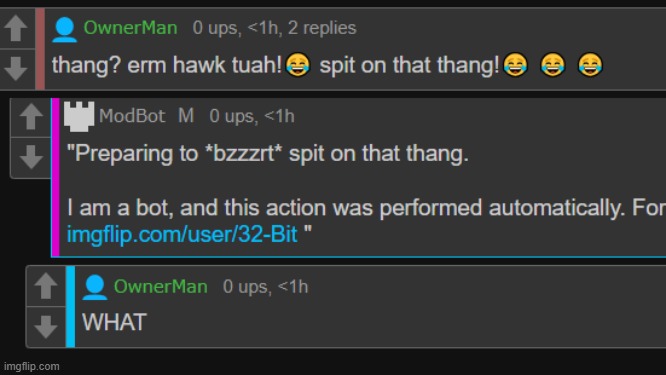Click OwnerMan's avatar on the WHAT reply
Screen dimensions: 666x375
click(x=95, y=288)
